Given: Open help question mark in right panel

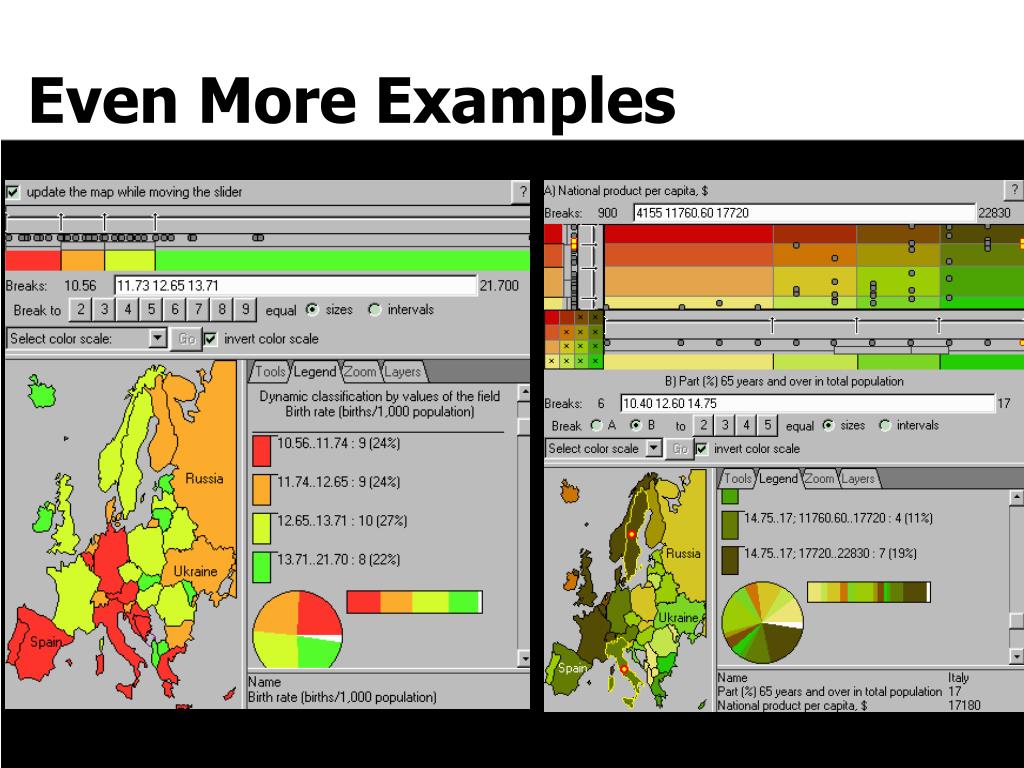Looking at the screenshot, I should 1014,190.
